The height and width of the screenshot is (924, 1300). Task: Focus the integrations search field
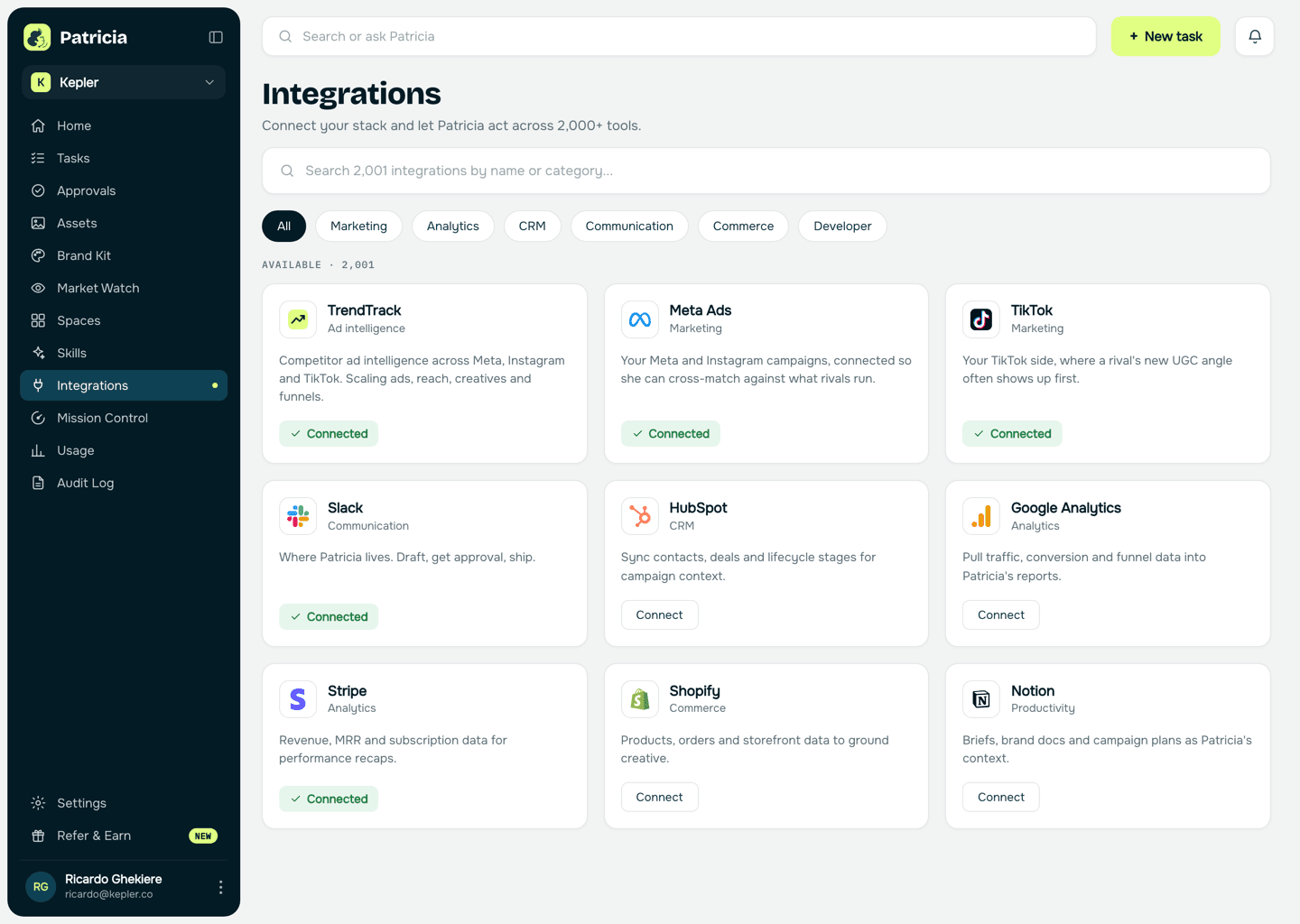(x=766, y=171)
